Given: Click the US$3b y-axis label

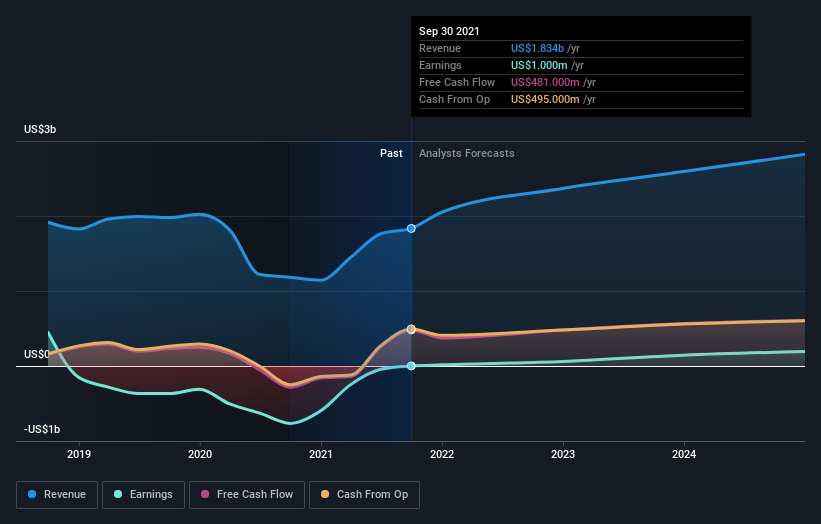Looking at the screenshot, I should pos(40,129).
